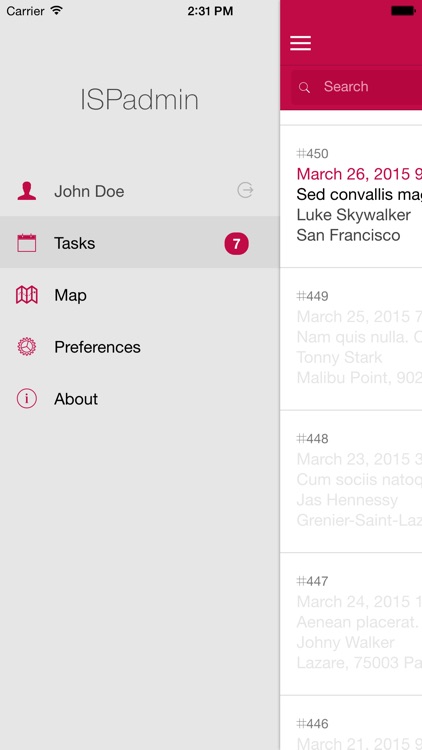
Task: Click the Aenean placerat description text
Action: pos(359,622)
